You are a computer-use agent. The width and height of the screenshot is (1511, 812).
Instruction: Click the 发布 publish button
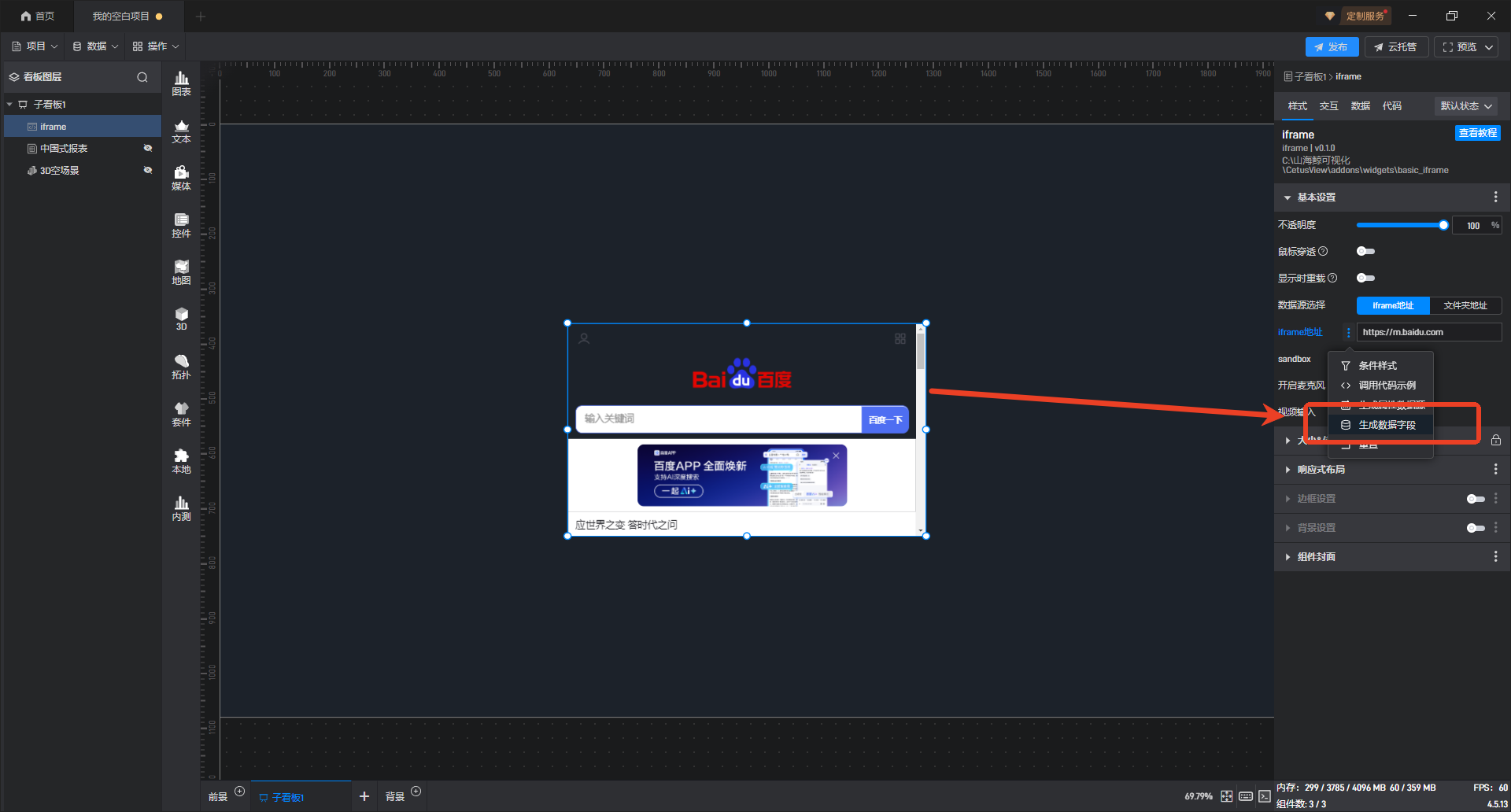pos(1331,47)
